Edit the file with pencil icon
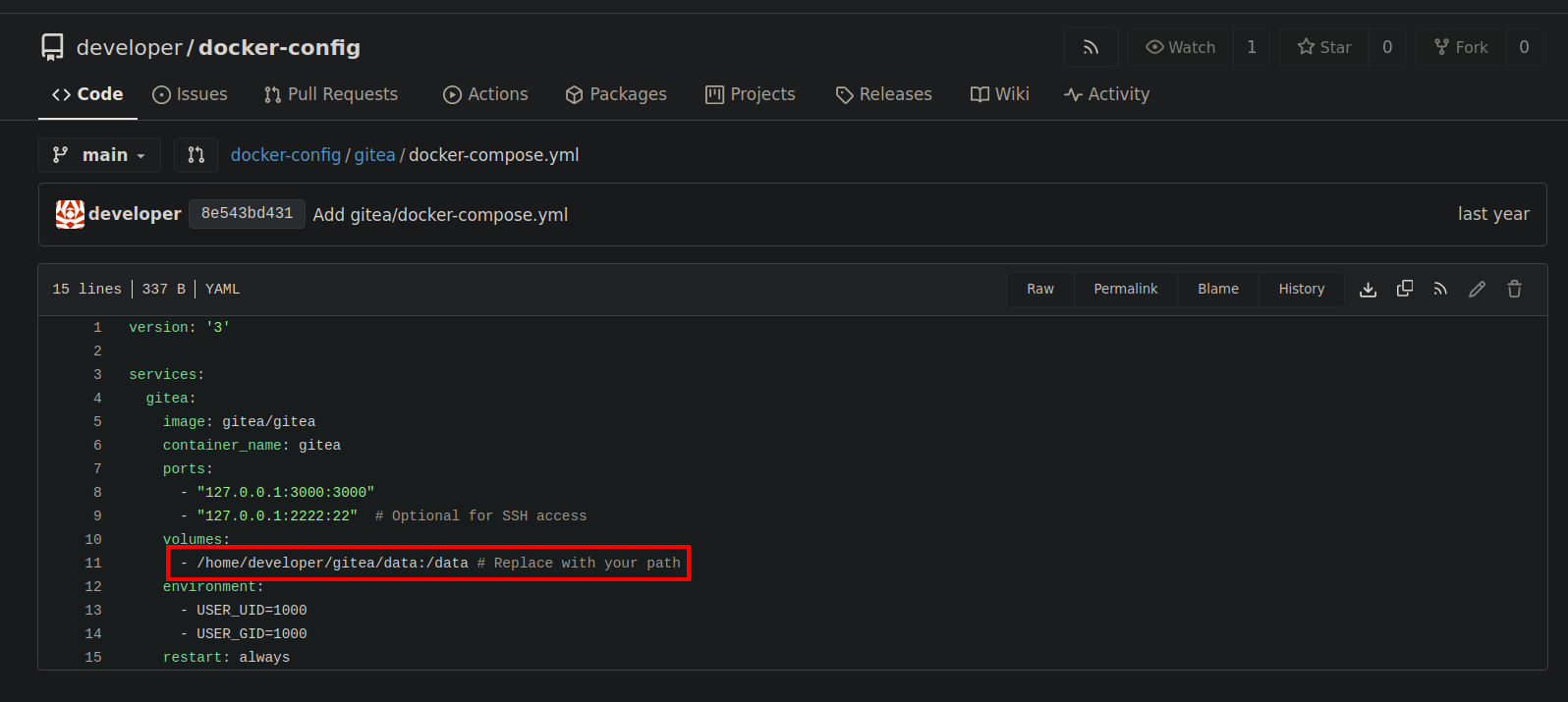1568x702 pixels. (1477, 289)
